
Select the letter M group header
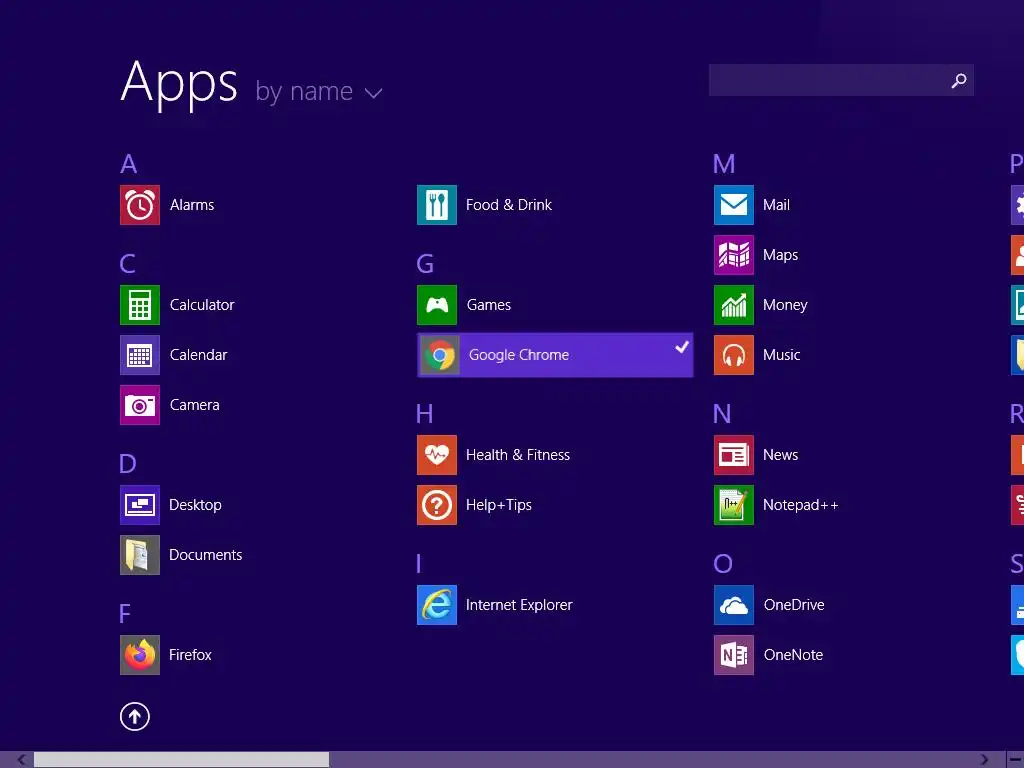[x=724, y=164]
